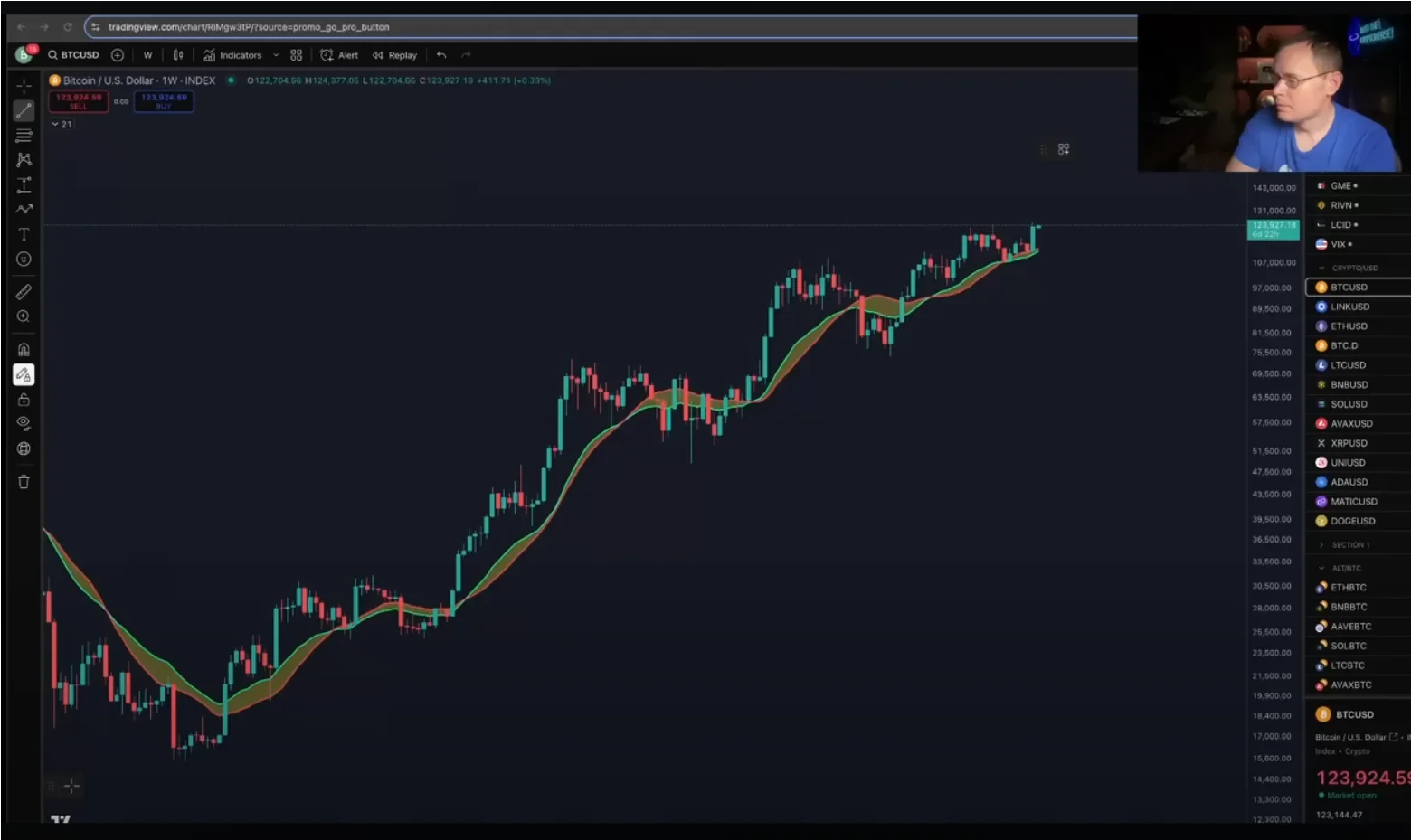Select ETHUSD in the watchlist
Viewport: 1411px width, 840px height.
[1349, 326]
